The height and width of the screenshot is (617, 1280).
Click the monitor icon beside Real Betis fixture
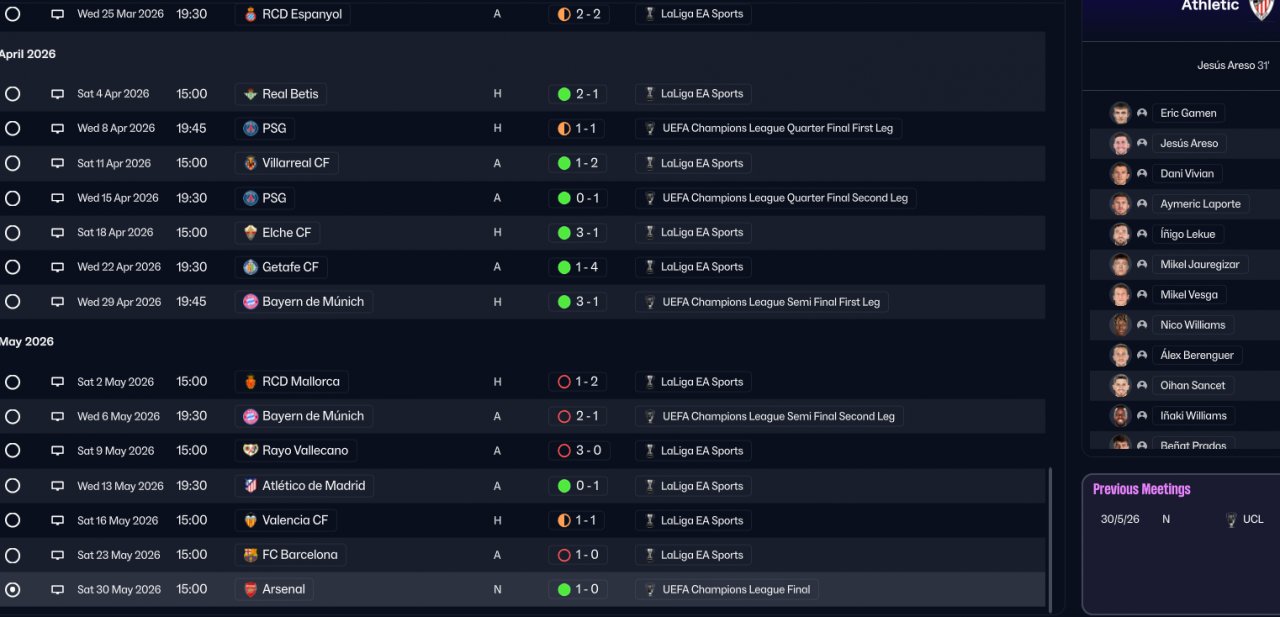57,94
